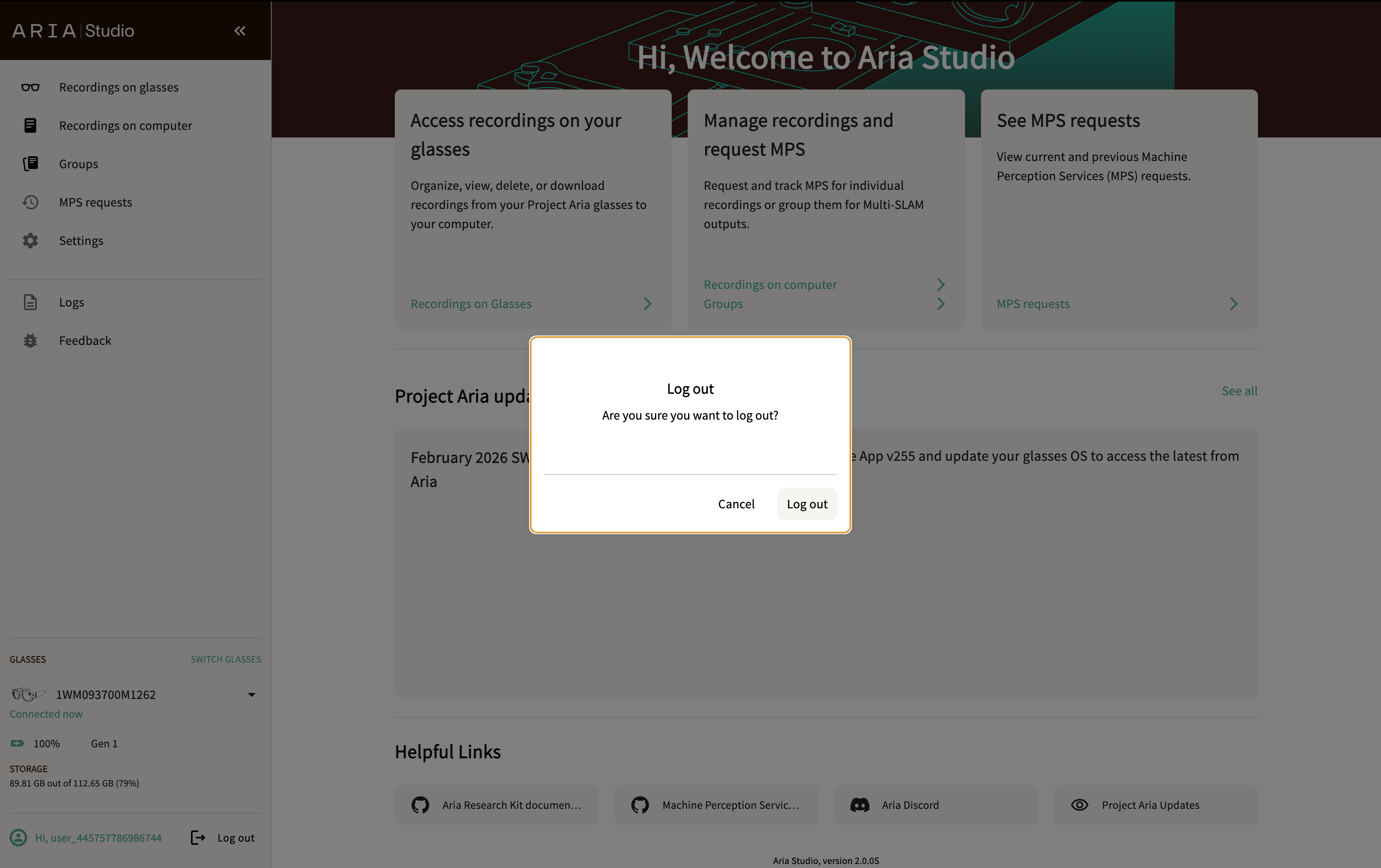Click the sidebar log out arrow icon

(198, 838)
